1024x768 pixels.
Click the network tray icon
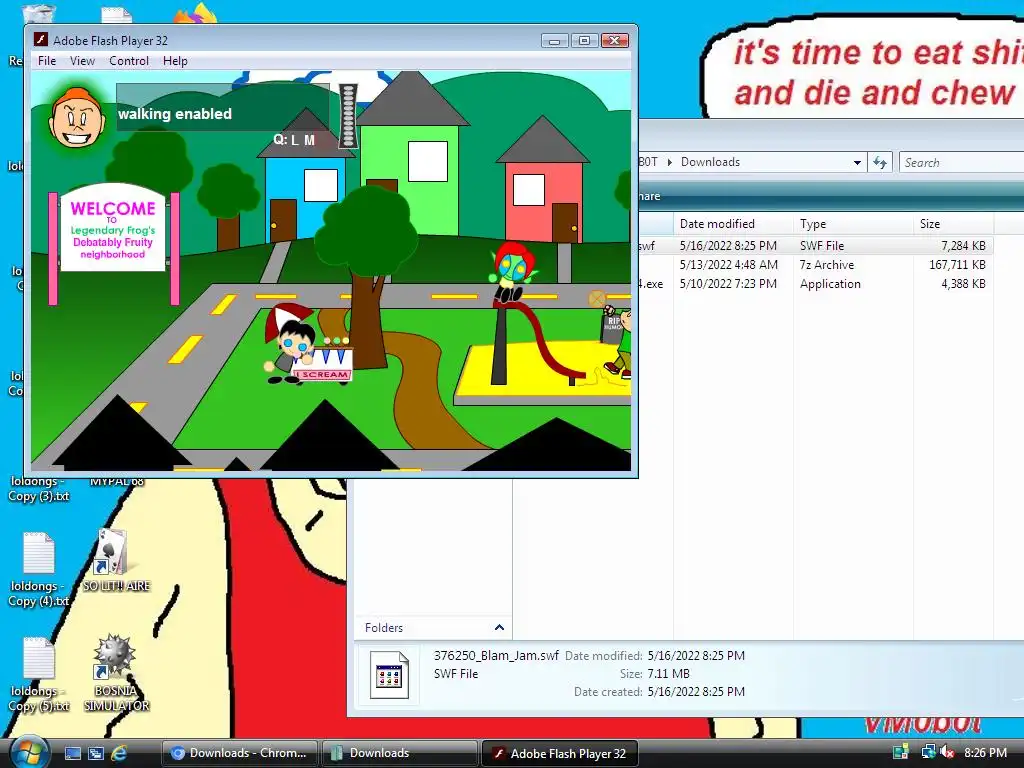tap(927, 752)
